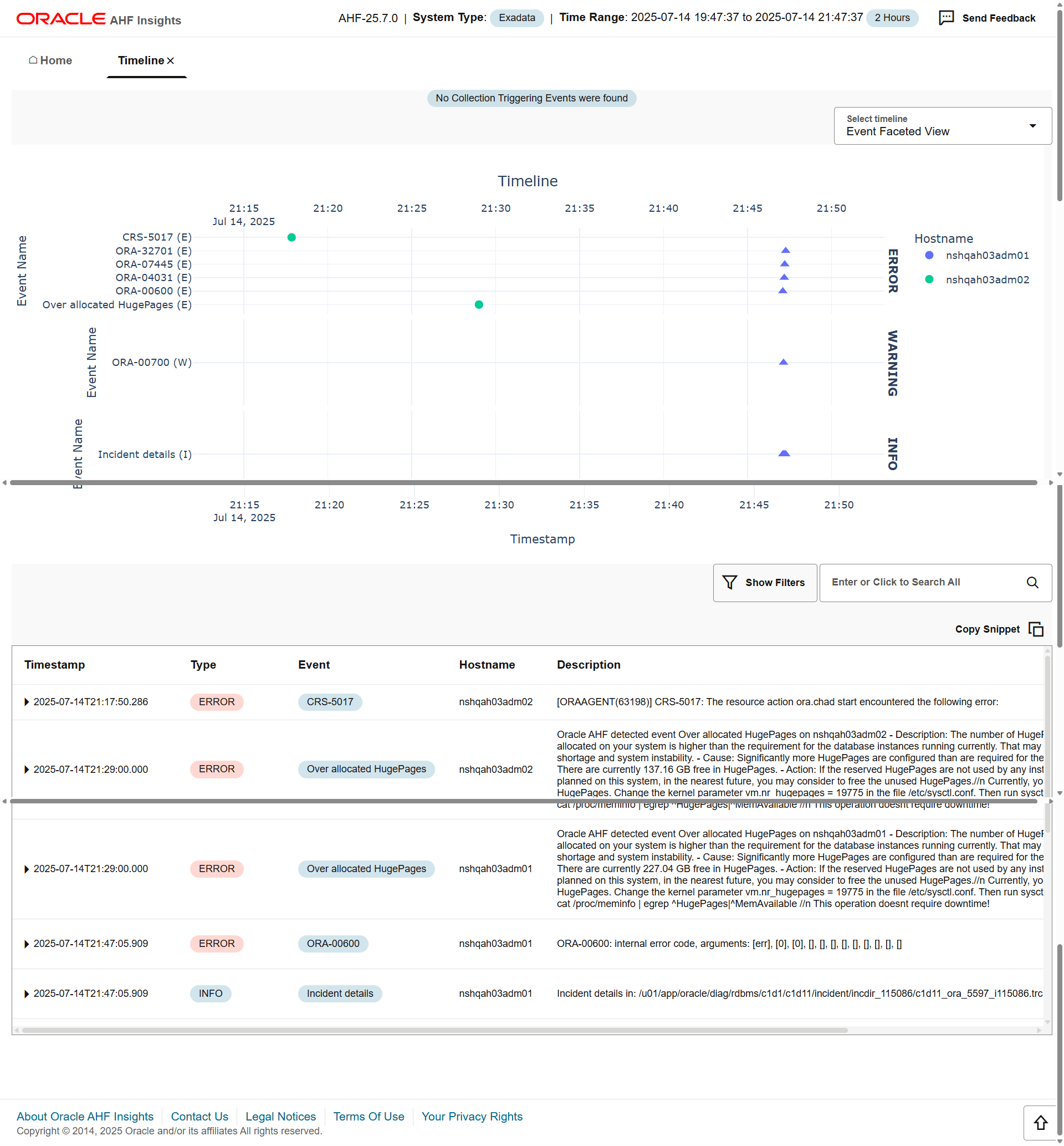Click the Incident details info triangle marker
The image size is (1064, 1146).
784,453
